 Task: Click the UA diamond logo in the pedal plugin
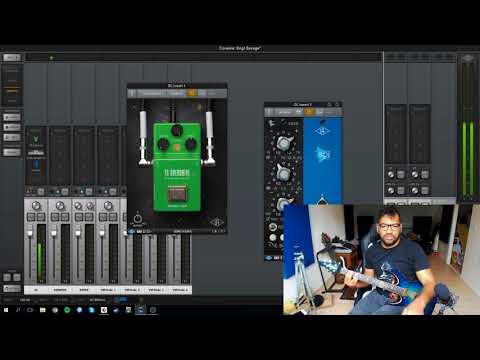[x=217, y=222]
